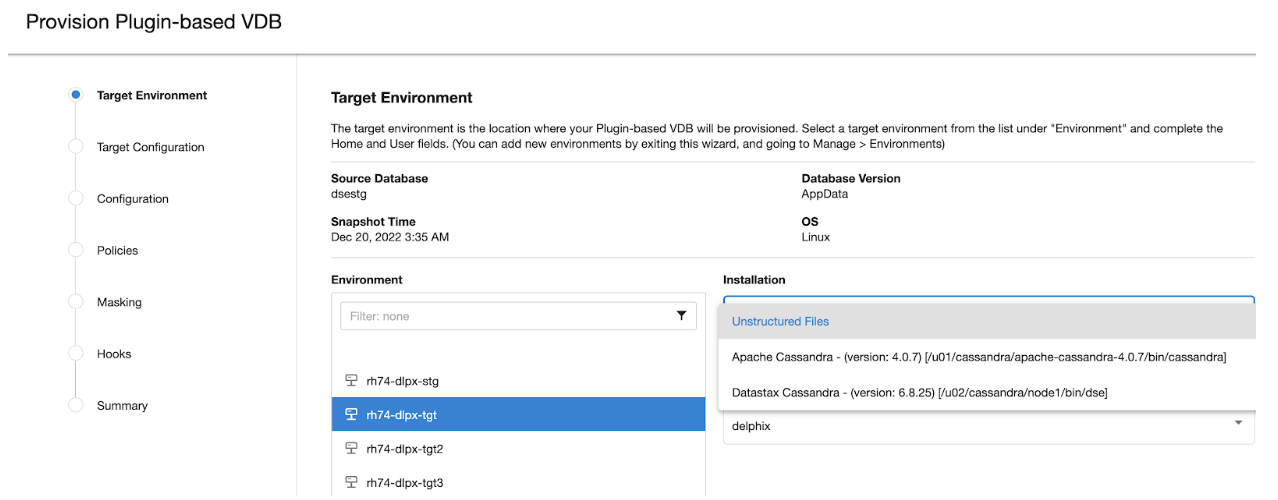Click the server icon beside rh74-dlpx-tgt3
Viewport: 1278px width, 500px height.
(351, 483)
